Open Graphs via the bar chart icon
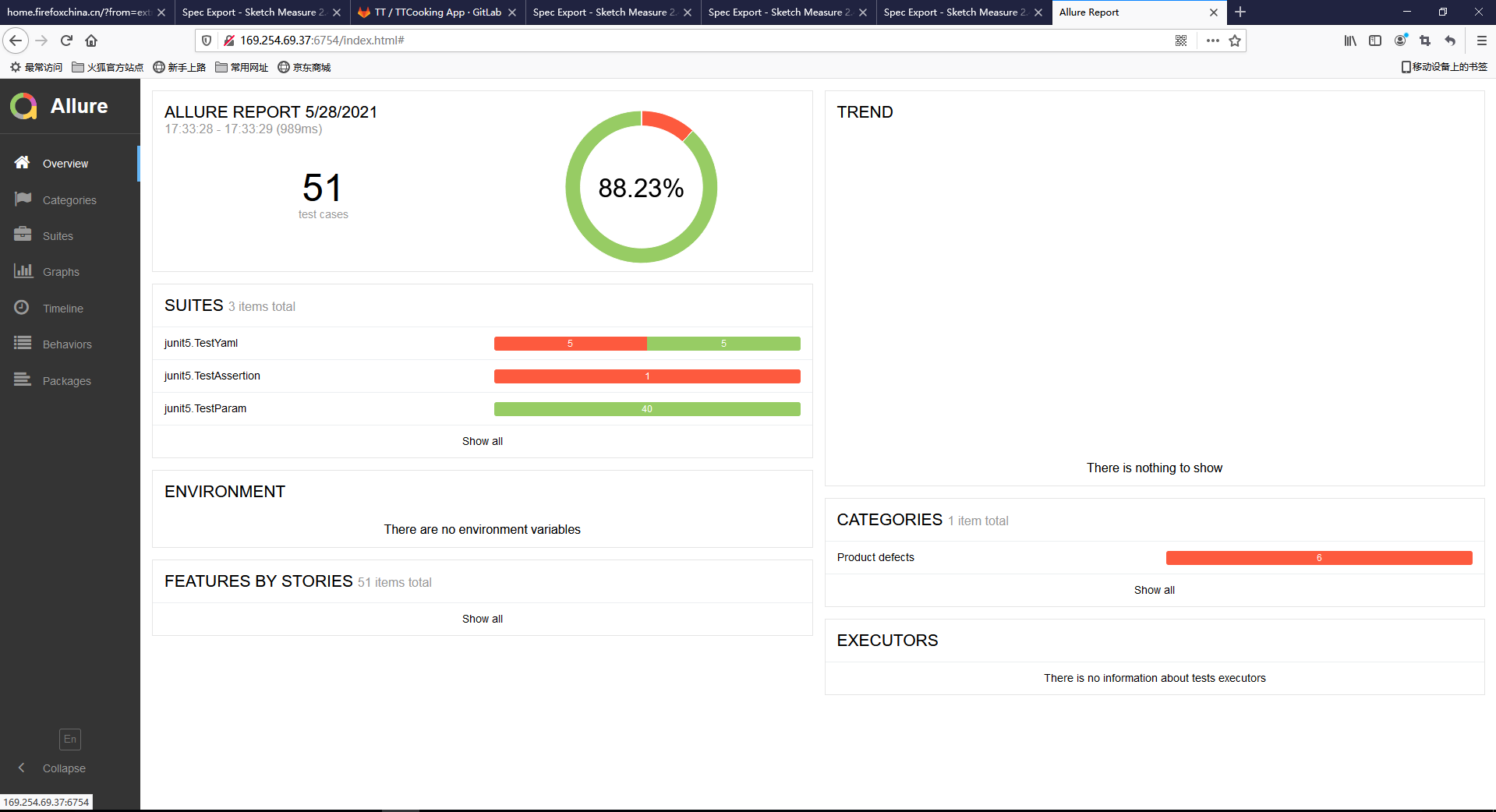Screen dimensions: 1496x812 23,270
